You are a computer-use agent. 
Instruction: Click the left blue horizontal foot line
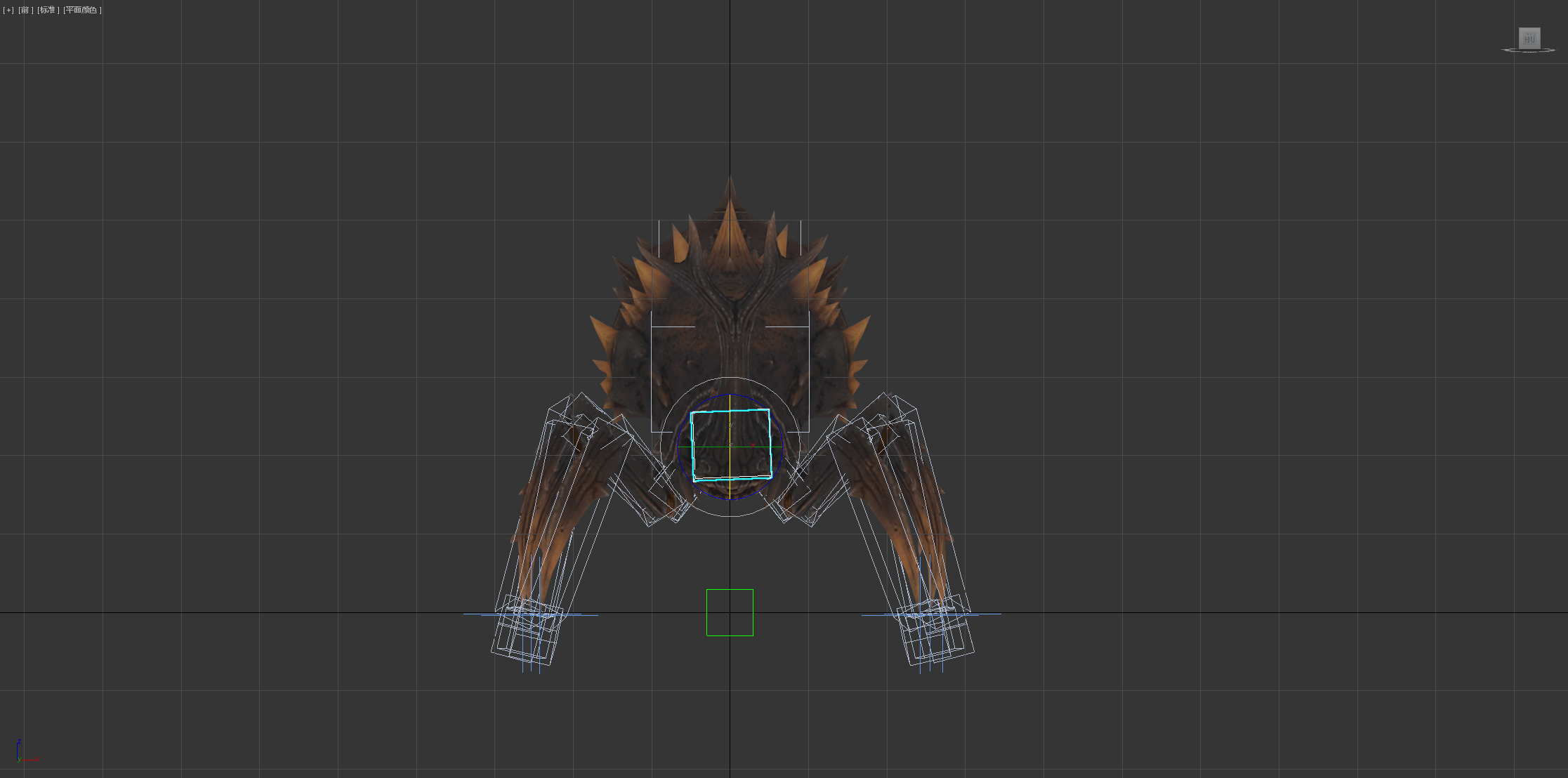485,614
